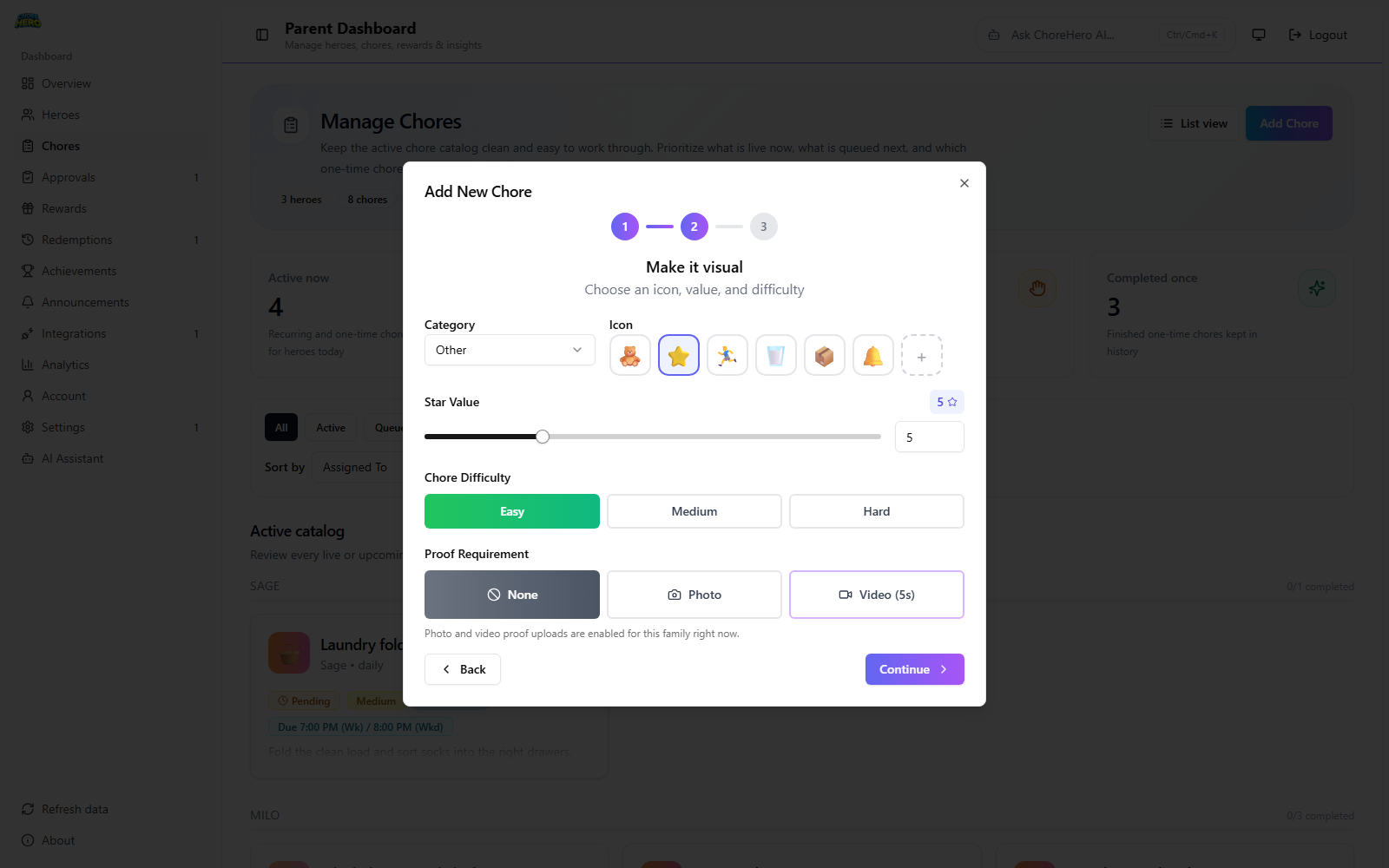1389x868 pixels.
Task: Add a custom icon with the plus tile
Action: [922, 355]
